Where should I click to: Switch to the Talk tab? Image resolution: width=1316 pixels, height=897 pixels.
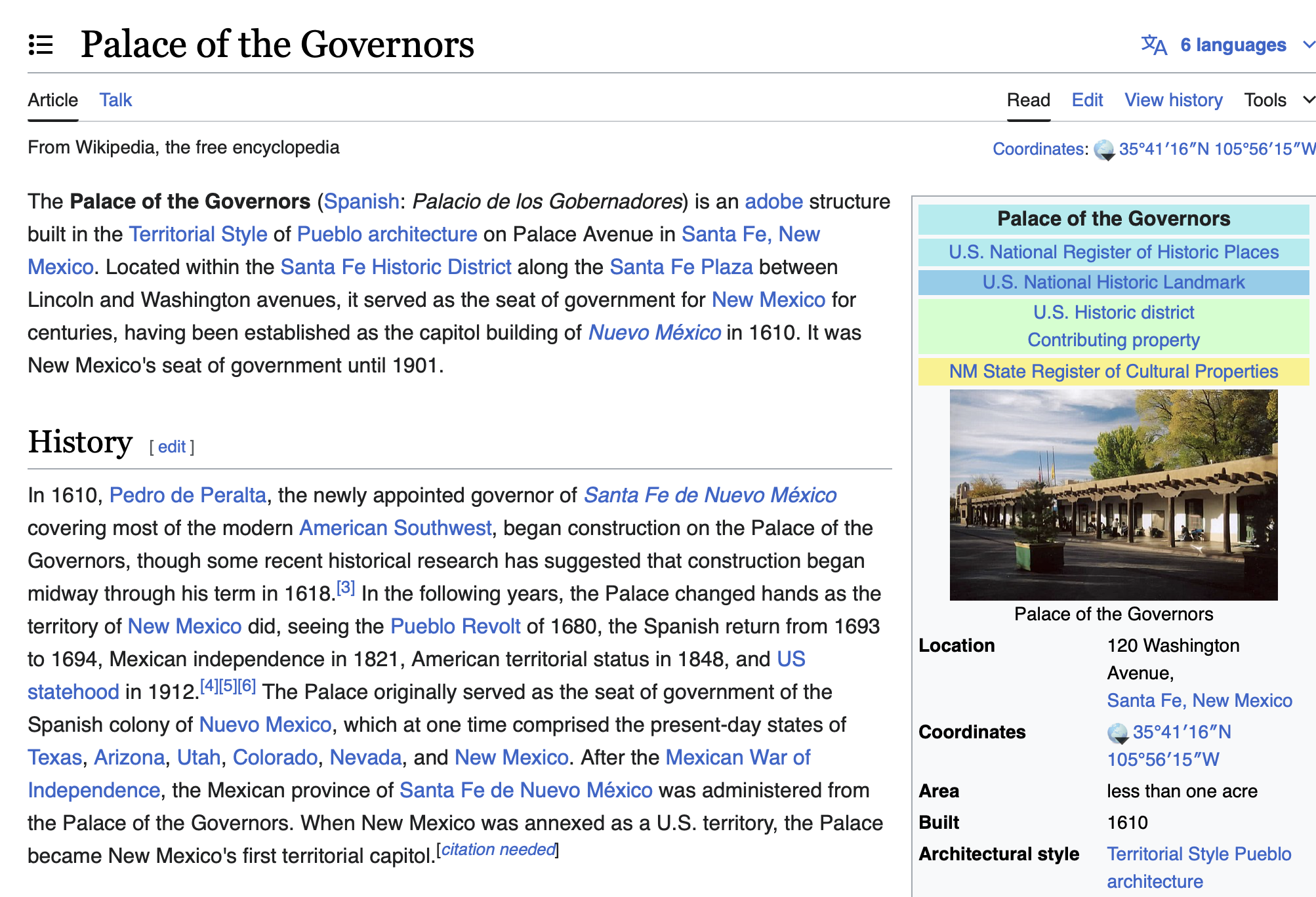(115, 100)
